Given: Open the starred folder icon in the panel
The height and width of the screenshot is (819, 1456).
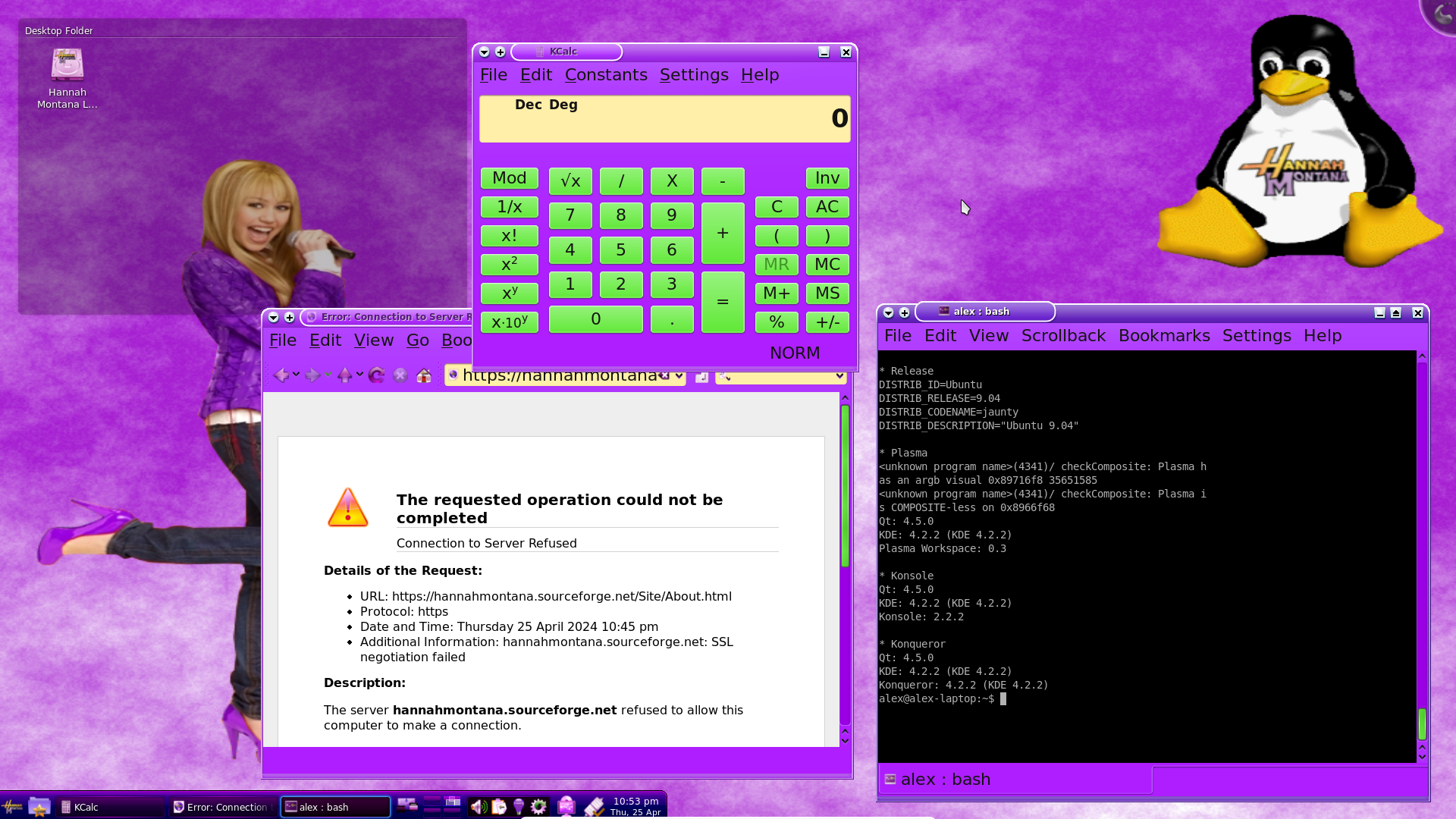Looking at the screenshot, I should (39, 807).
